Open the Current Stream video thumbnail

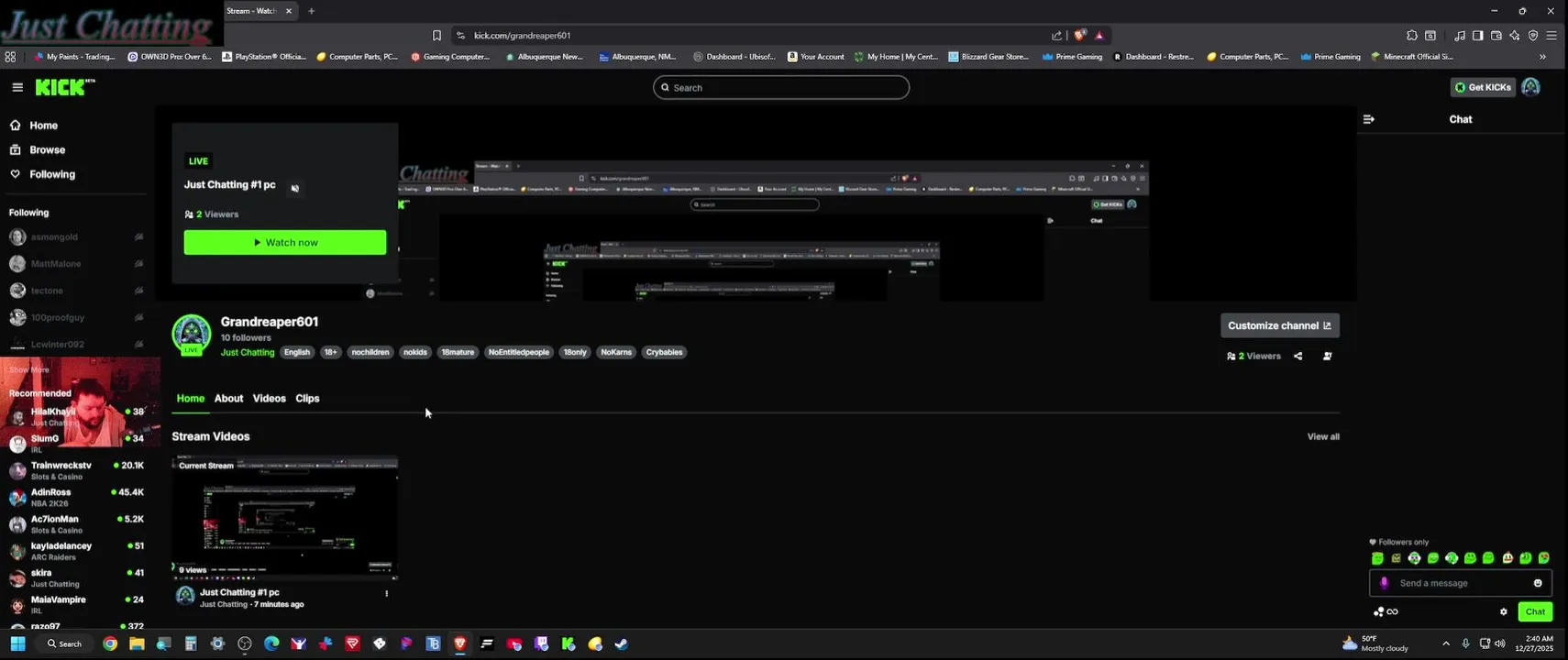pyautogui.click(x=284, y=518)
